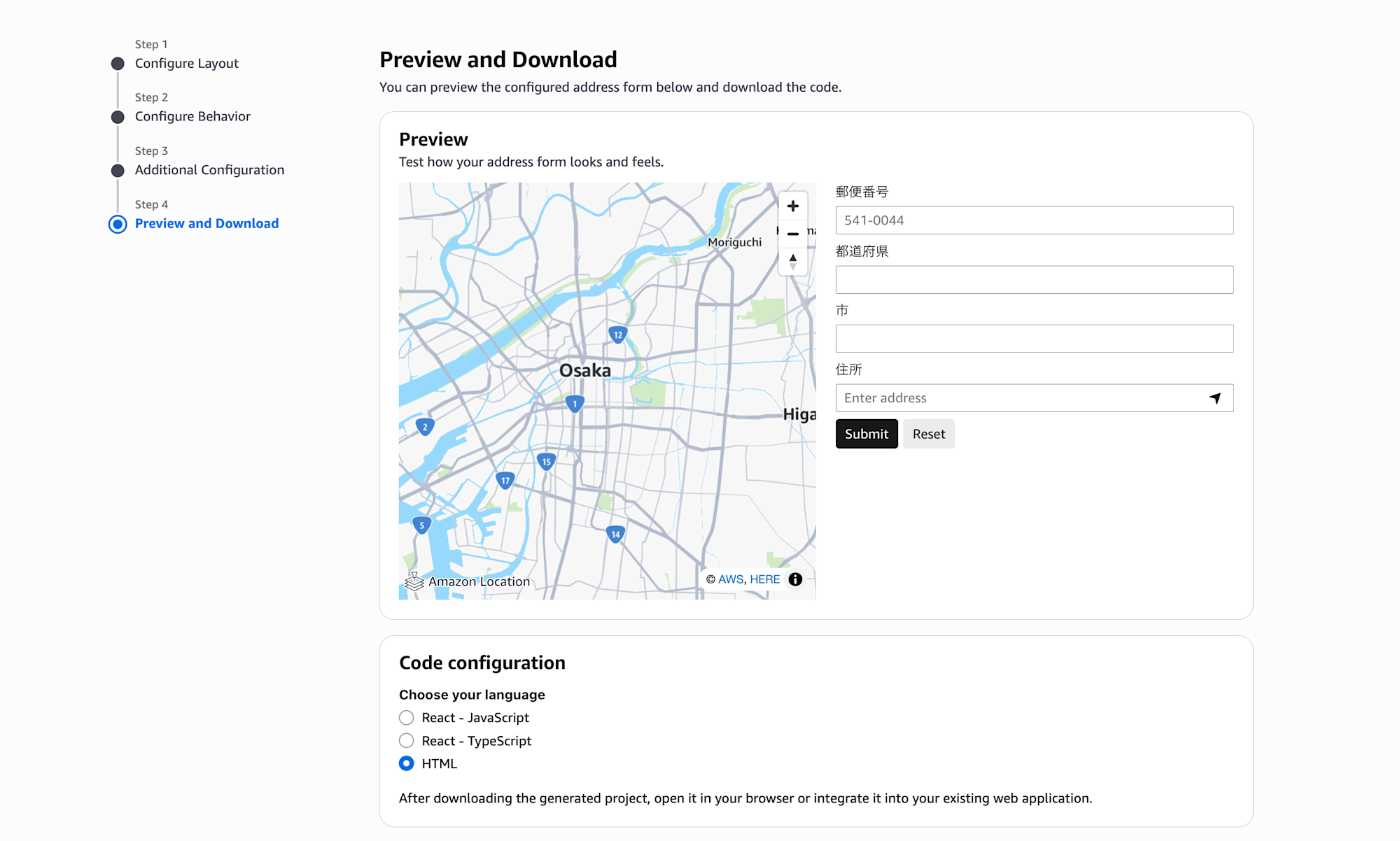The width and height of the screenshot is (1400, 841).
Task: Open the HERE attribution link
Action: [x=764, y=579]
